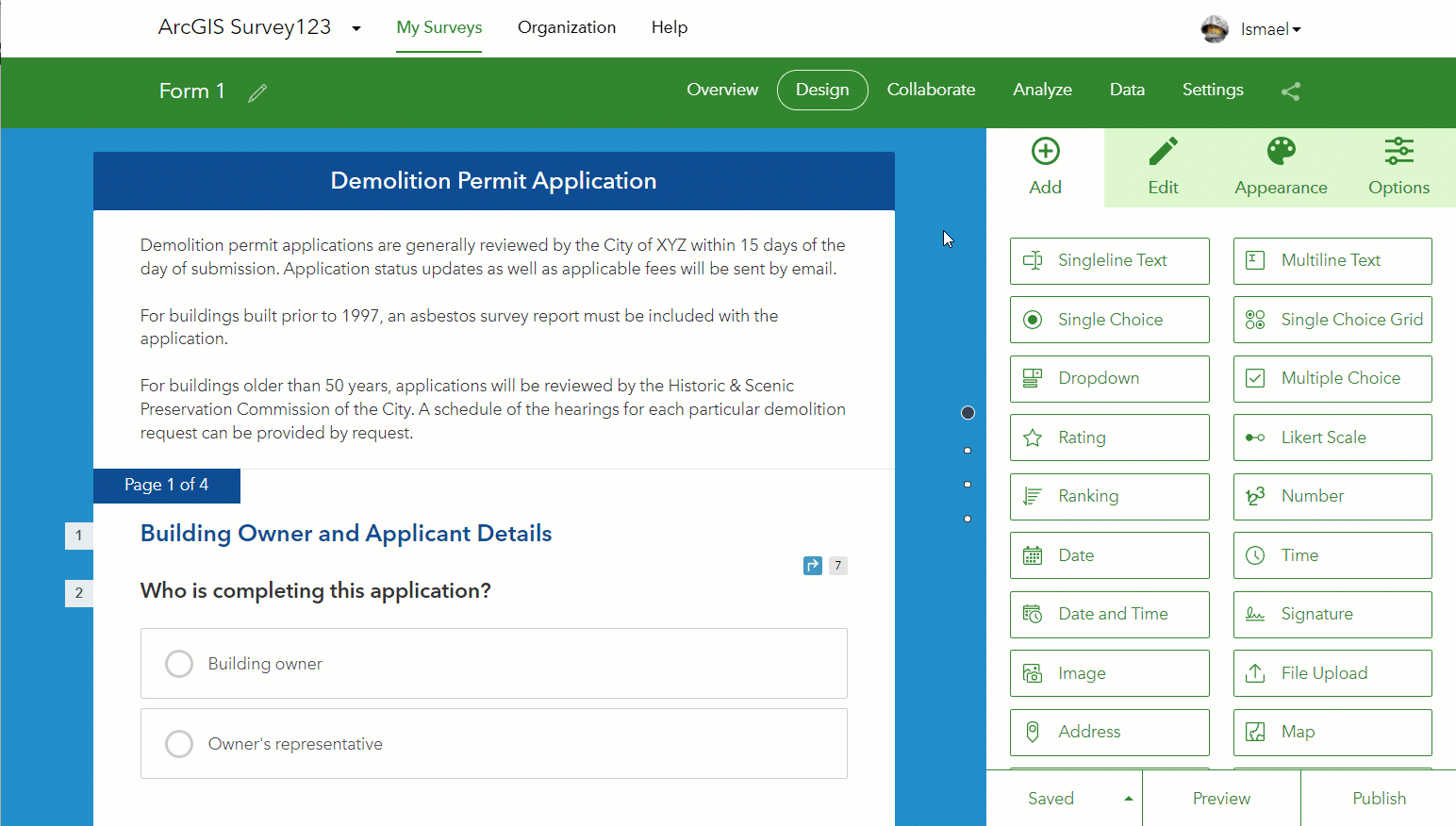1456x826 pixels.
Task: Add a Date question using the calendar icon
Action: coord(1109,554)
